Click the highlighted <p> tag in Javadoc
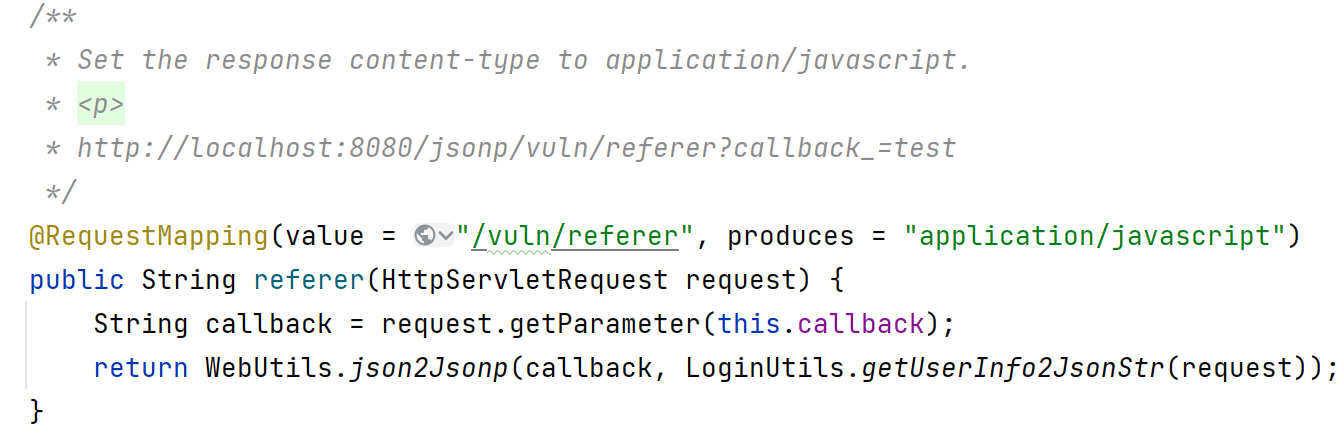Image resolution: width=1344 pixels, height=444 pixels. coord(101,105)
